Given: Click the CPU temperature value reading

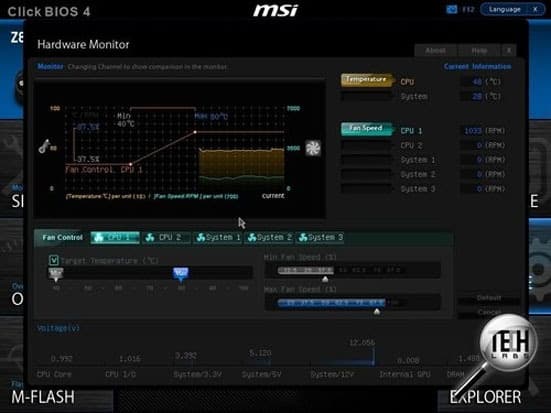Looking at the screenshot, I should pyautogui.click(x=477, y=82).
